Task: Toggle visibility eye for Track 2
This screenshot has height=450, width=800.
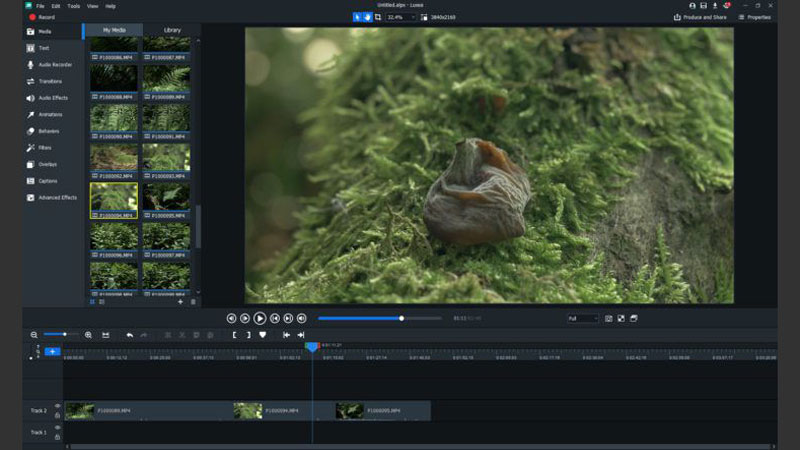Action: (x=57, y=406)
